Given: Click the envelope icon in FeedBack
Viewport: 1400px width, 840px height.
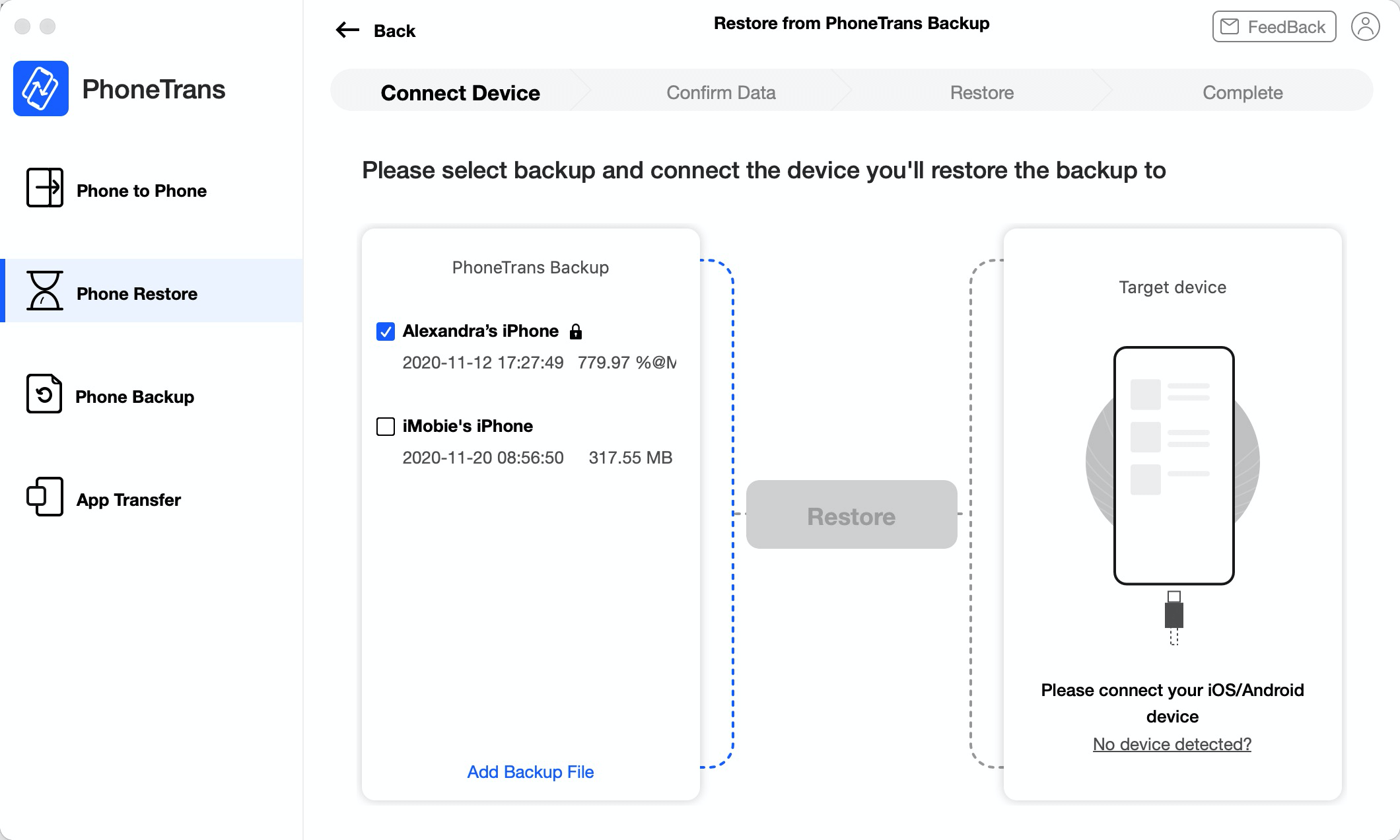Looking at the screenshot, I should click(x=1230, y=26).
